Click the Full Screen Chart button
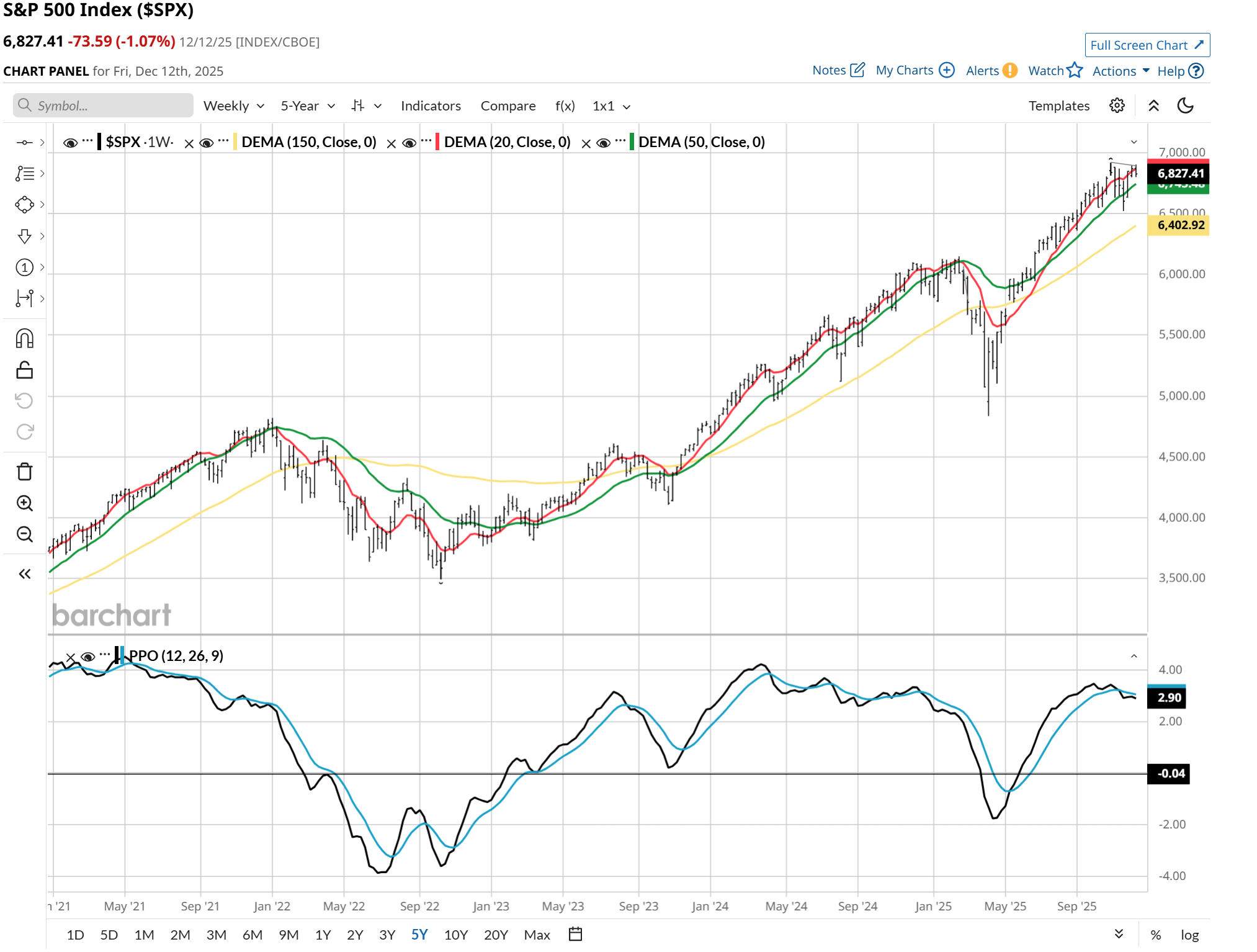 [x=1147, y=45]
